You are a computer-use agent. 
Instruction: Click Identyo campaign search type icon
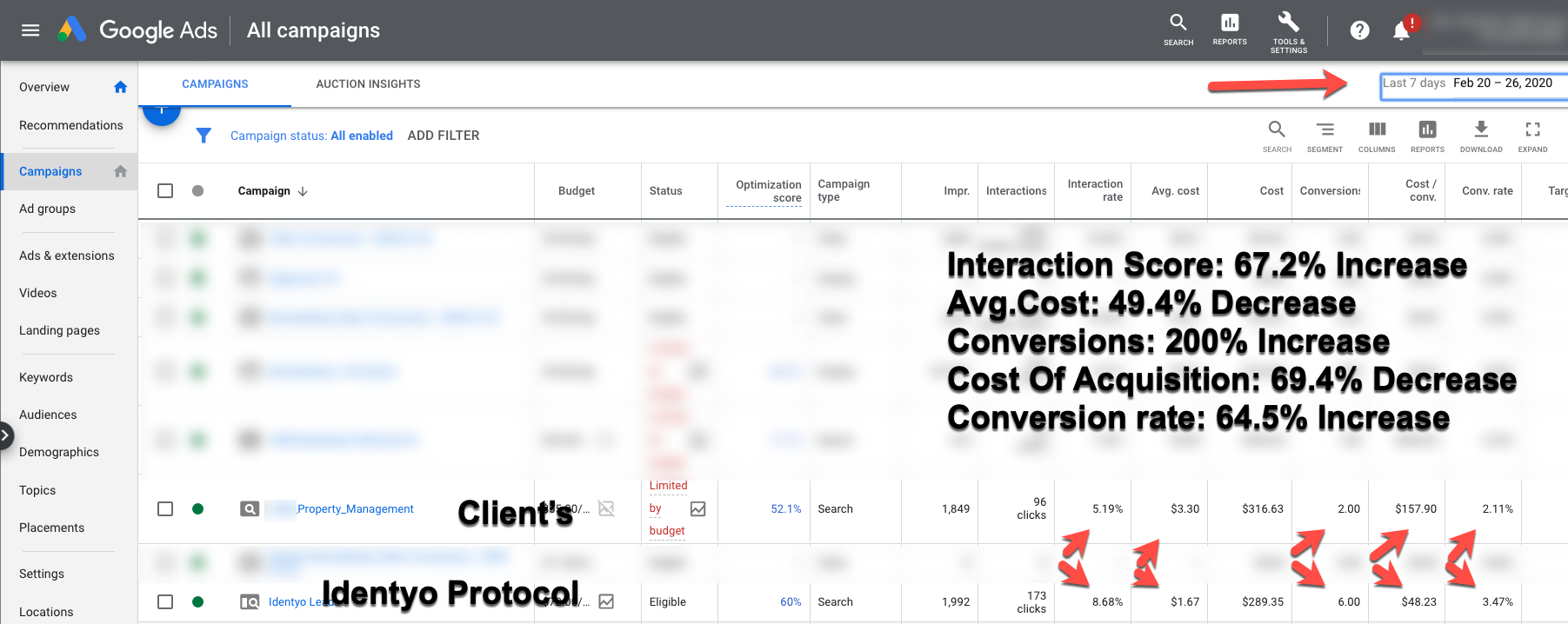pyautogui.click(x=250, y=601)
